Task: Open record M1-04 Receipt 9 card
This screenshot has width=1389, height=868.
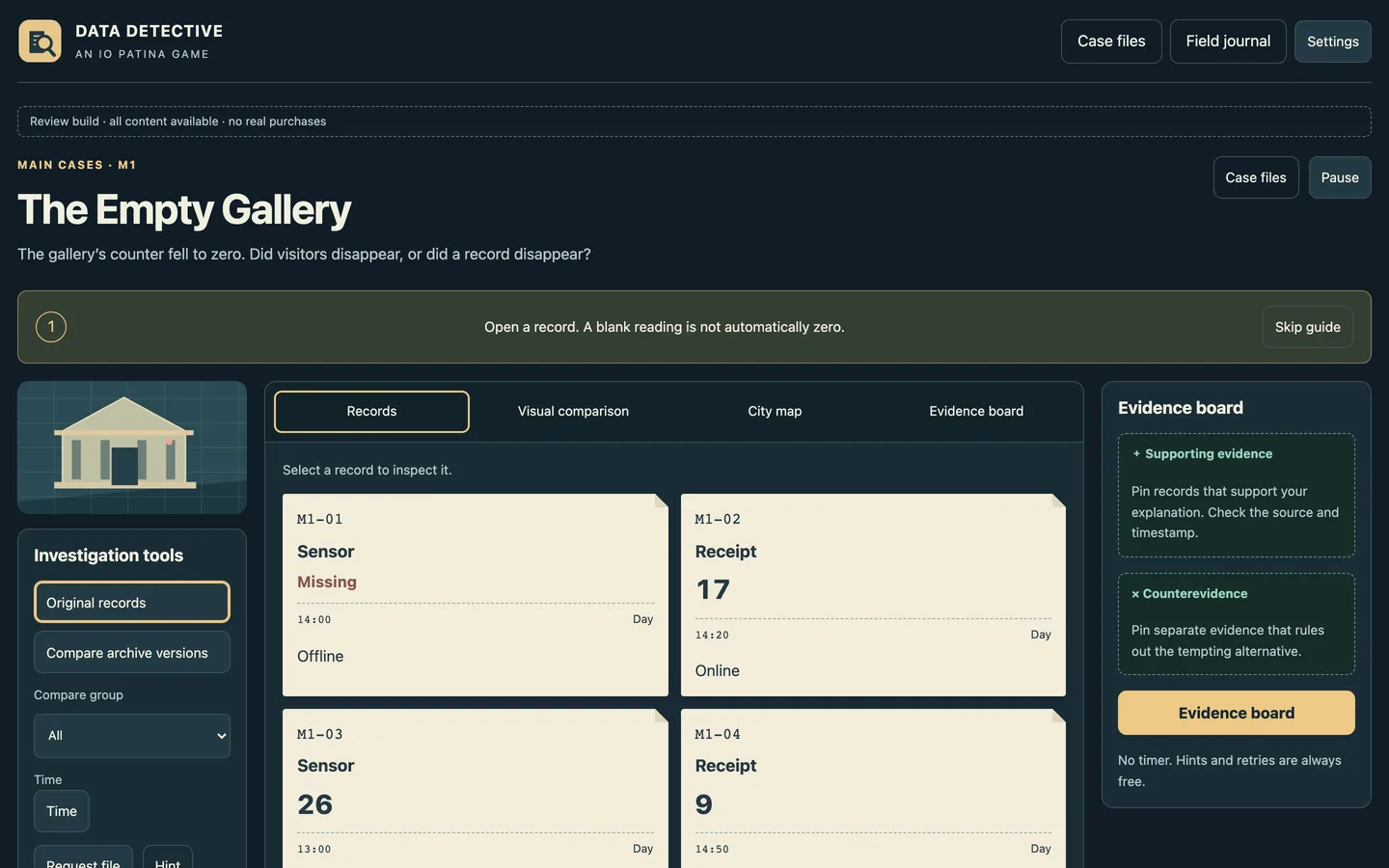Action: pyautogui.click(x=873, y=789)
